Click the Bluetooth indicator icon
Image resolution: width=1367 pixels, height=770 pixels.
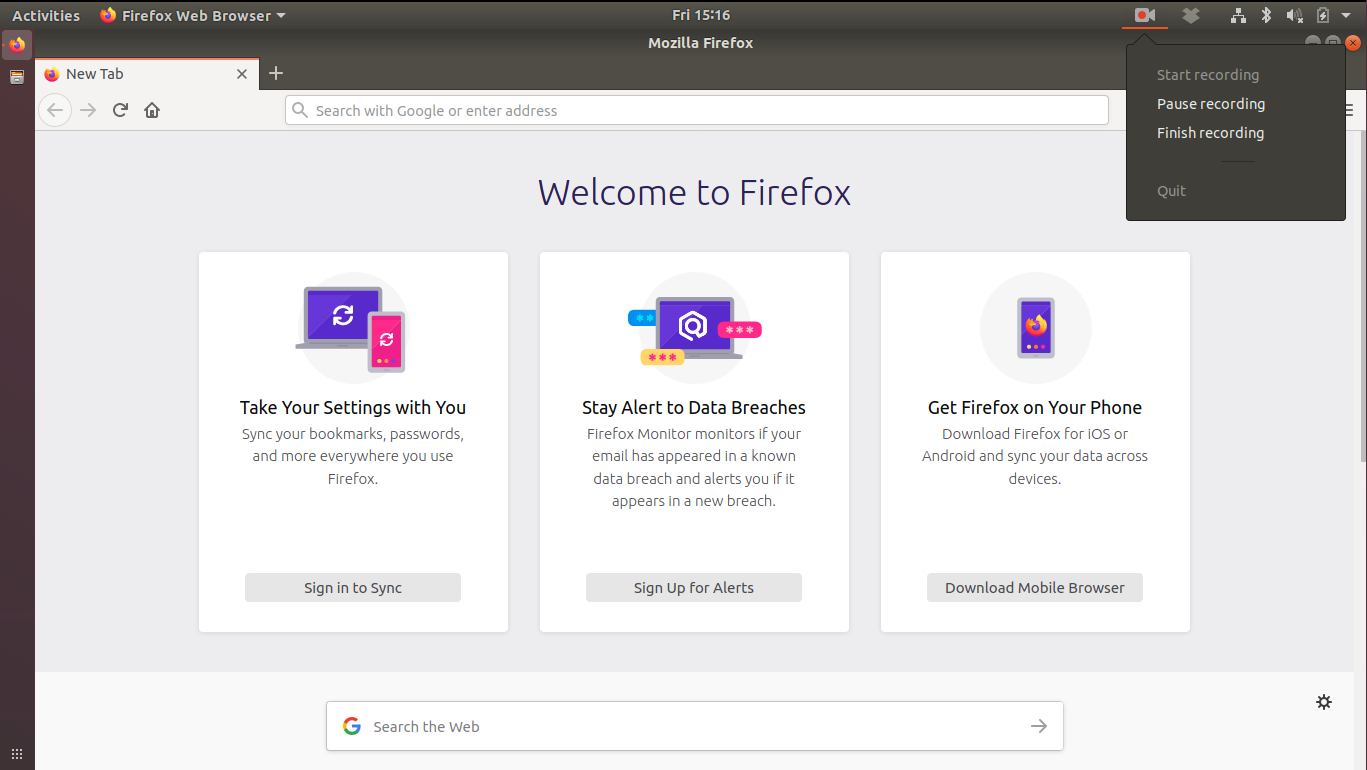pos(1265,15)
